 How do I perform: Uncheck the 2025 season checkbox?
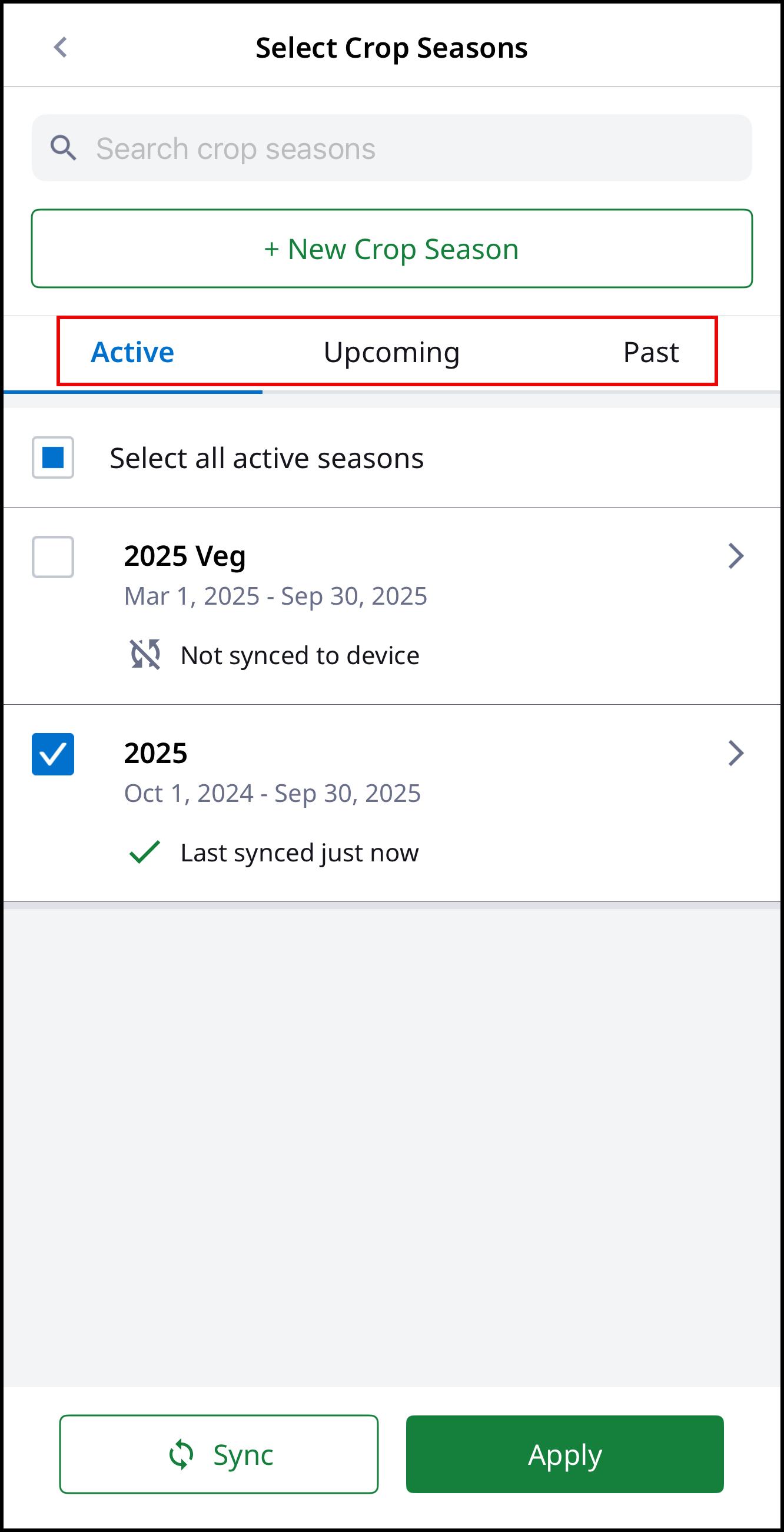[x=53, y=754]
